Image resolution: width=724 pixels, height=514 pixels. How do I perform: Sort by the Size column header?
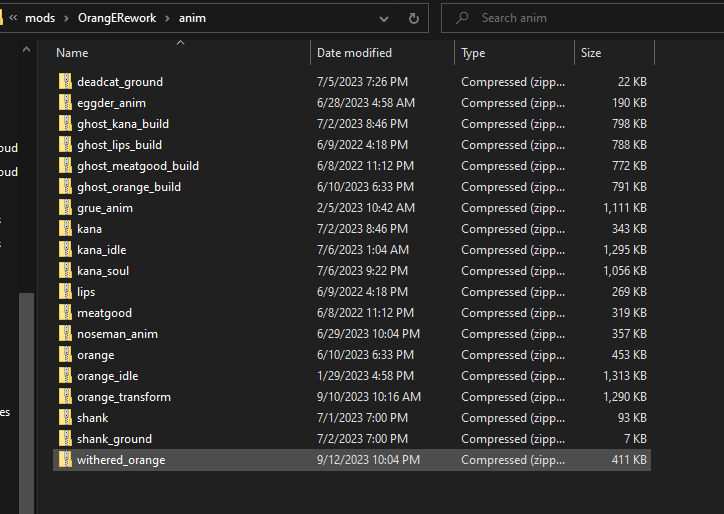[591, 53]
